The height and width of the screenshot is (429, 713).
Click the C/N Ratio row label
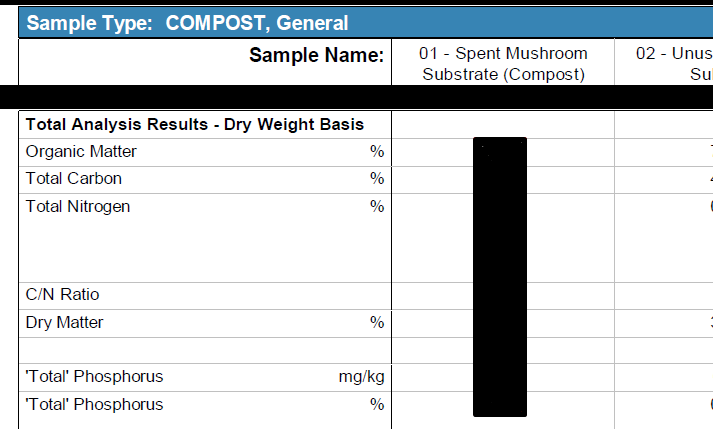coord(62,294)
